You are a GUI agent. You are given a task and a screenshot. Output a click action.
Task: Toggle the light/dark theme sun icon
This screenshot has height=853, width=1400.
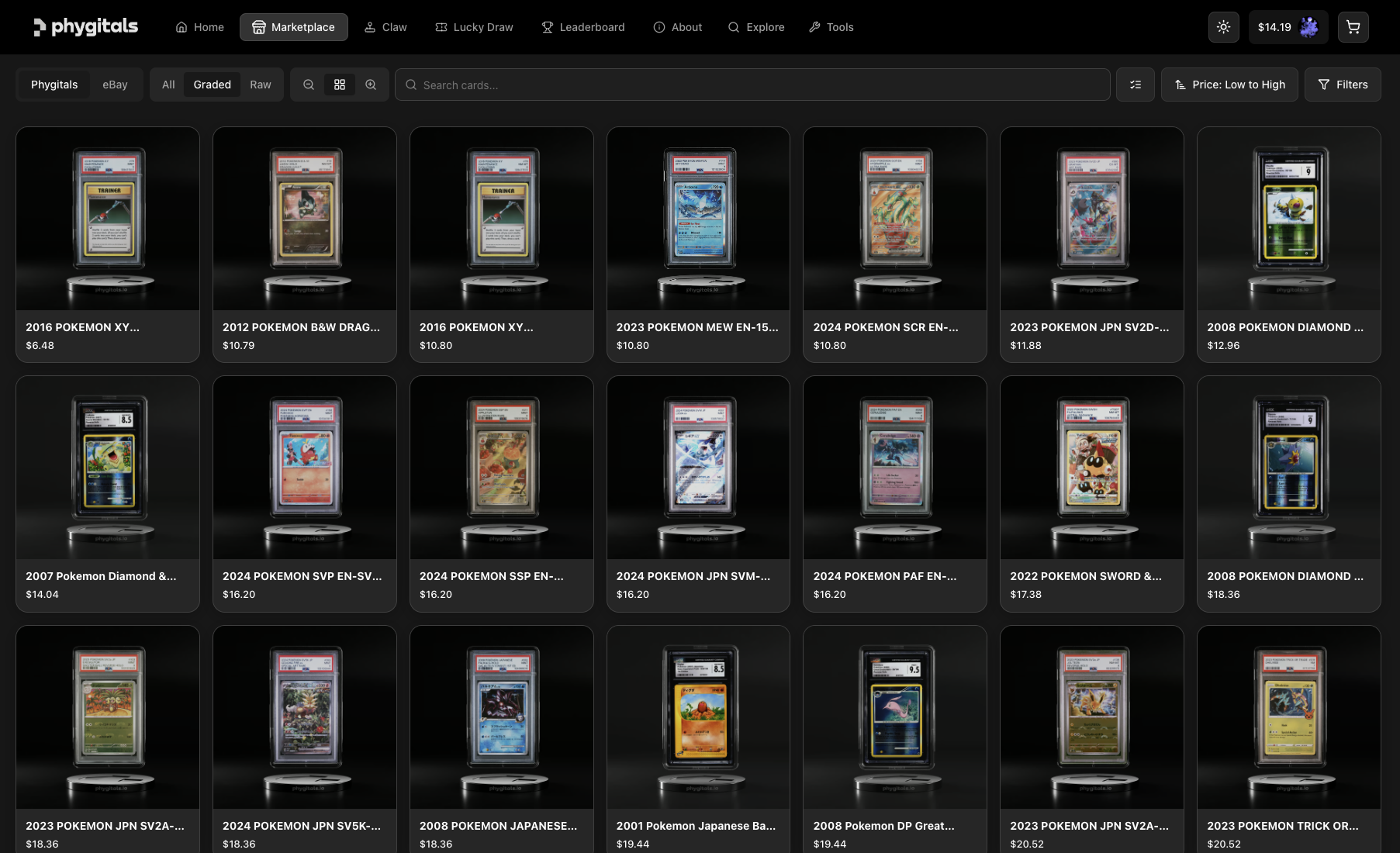1223,27
